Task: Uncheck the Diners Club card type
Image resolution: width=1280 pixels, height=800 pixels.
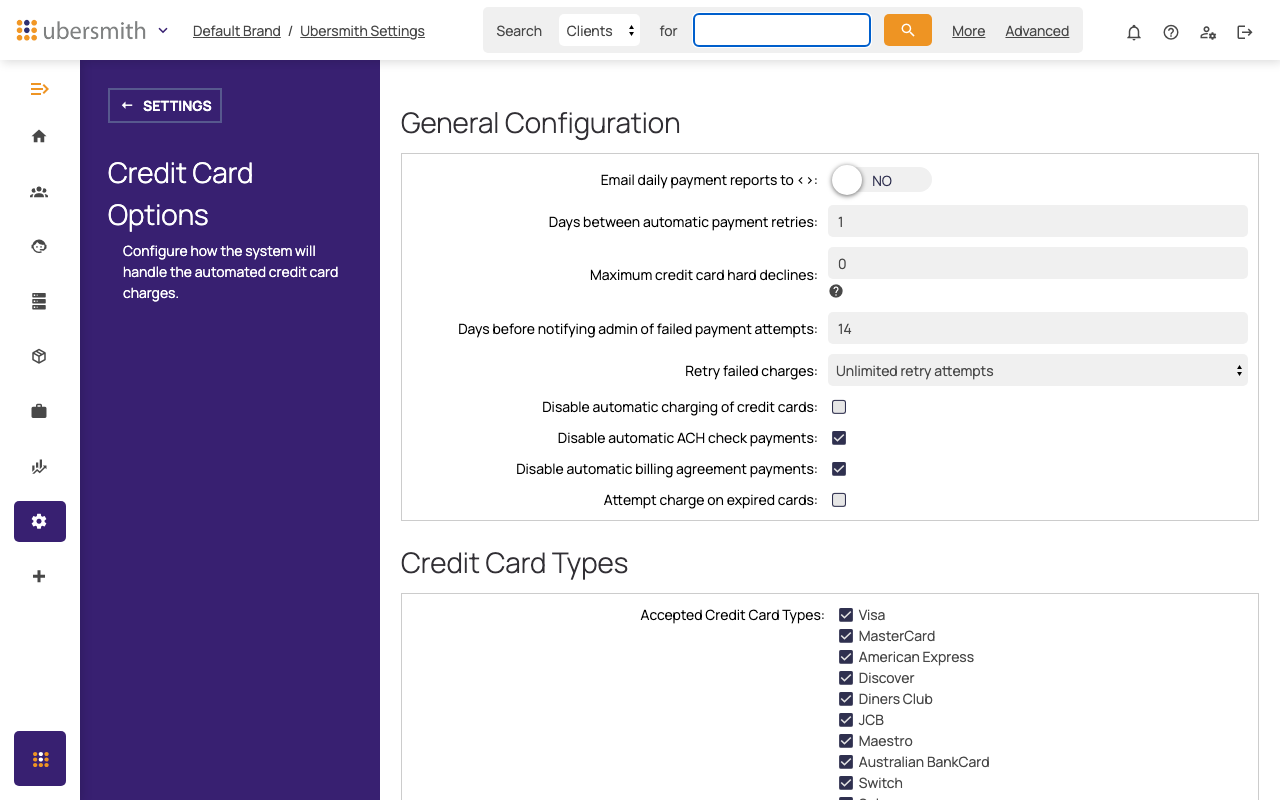Action: coord(846,699)
